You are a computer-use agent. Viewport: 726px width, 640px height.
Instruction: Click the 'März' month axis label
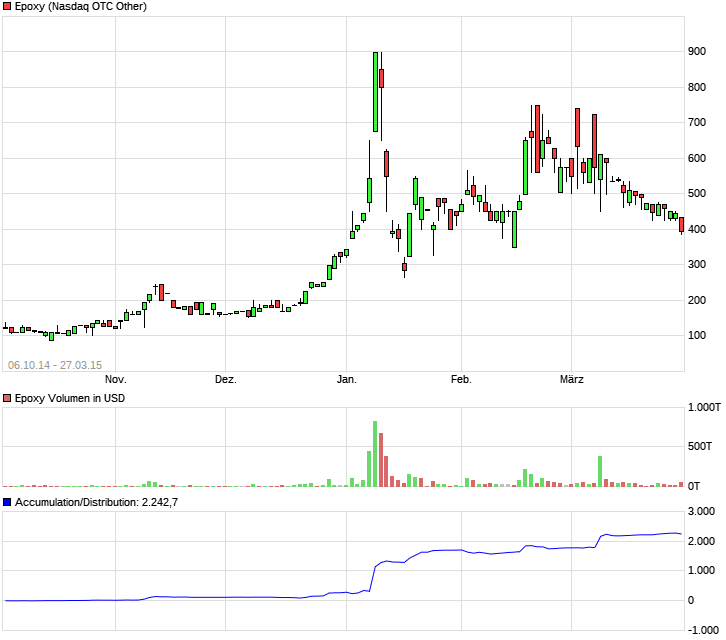pos(572,379)
